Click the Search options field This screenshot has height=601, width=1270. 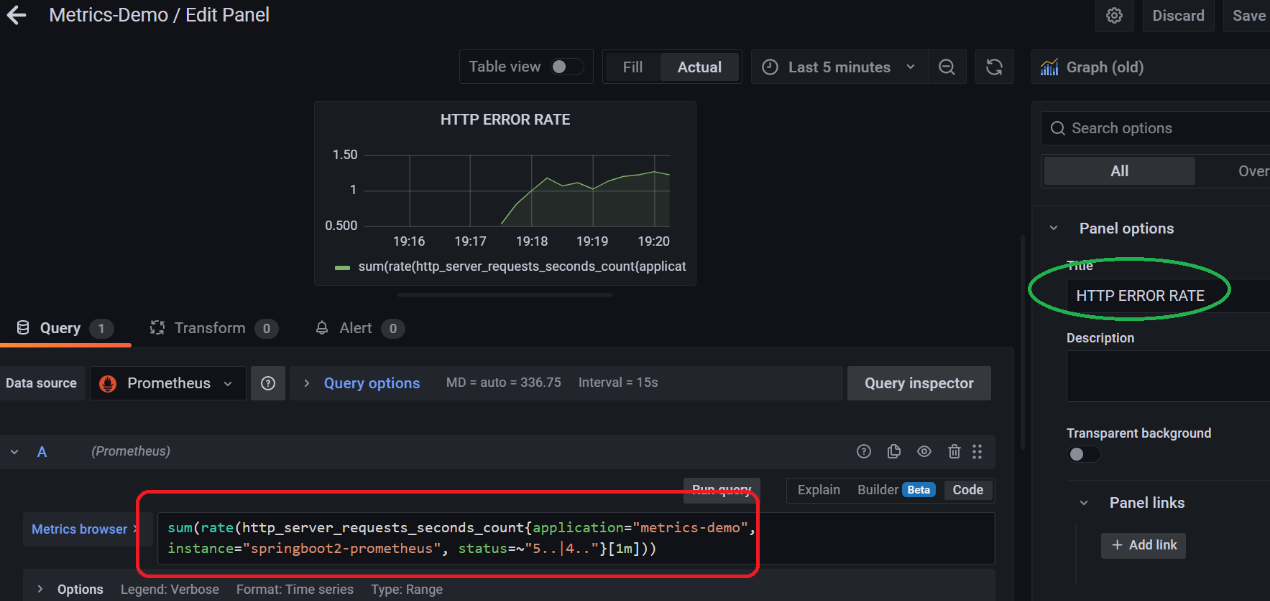click(x=1155, y=128)
